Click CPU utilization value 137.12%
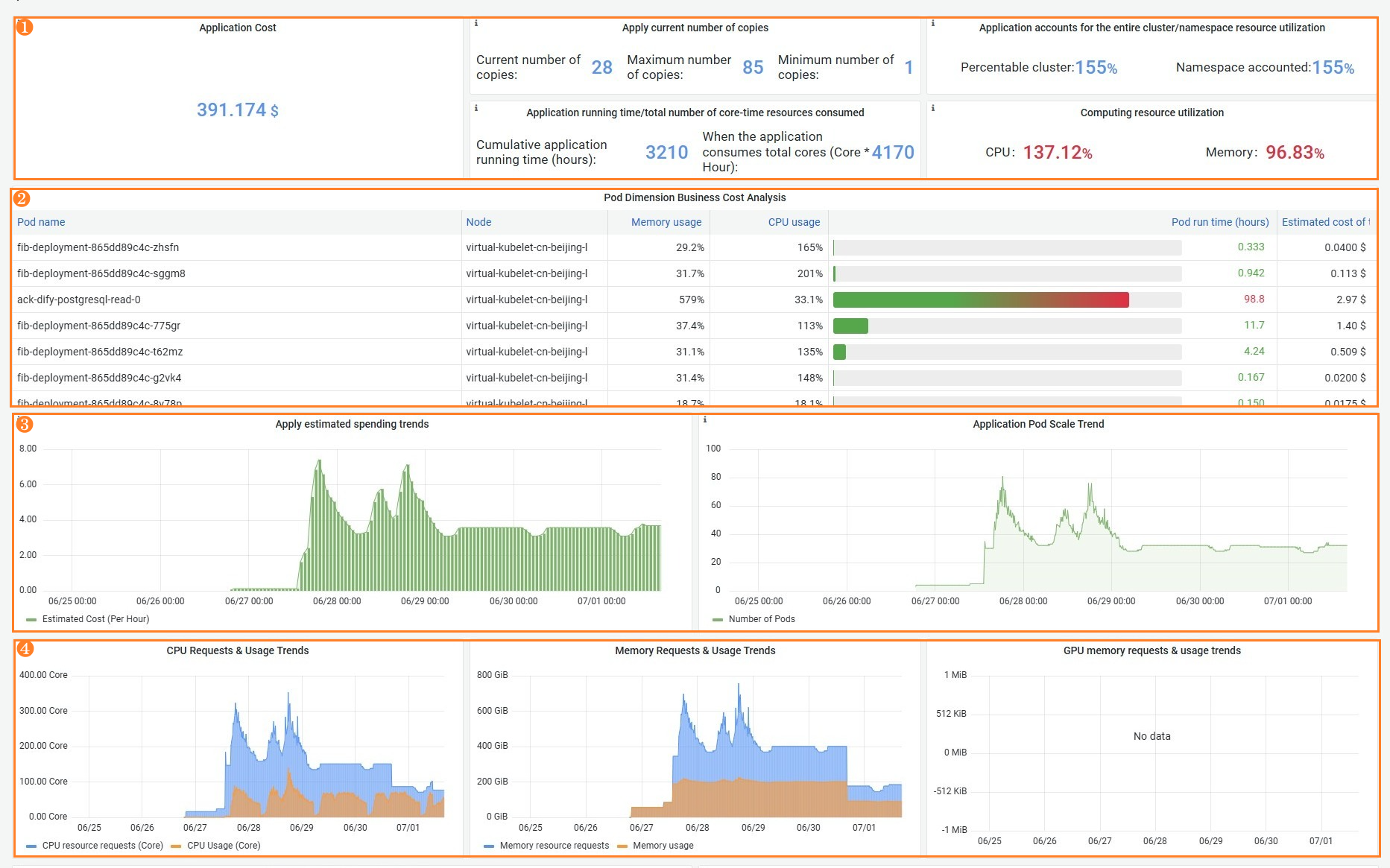 click(1058, 153)
